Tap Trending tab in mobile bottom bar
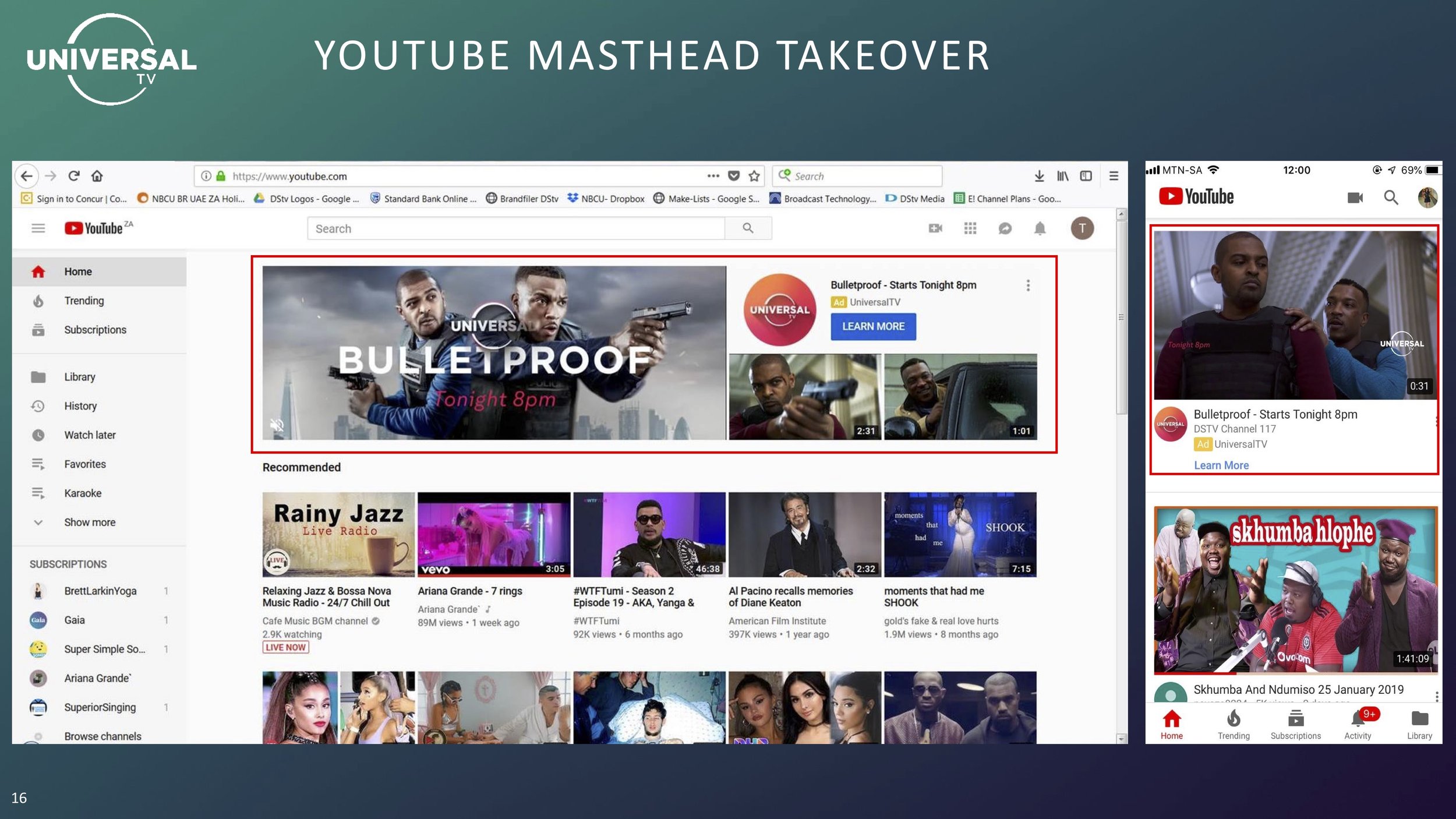Image resolution: width=1456 pixels, height=819 pixels. pos(1234,725)
